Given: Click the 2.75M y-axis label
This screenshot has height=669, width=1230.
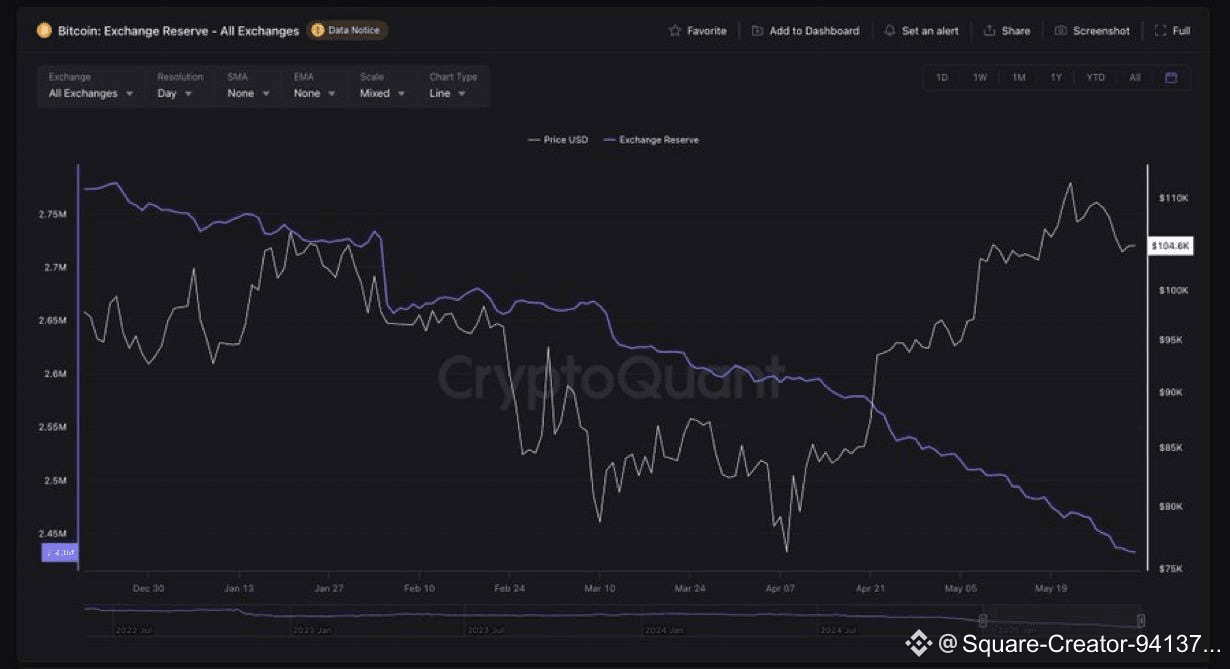Looking at the screenshot, I should (x=53, y=215).
